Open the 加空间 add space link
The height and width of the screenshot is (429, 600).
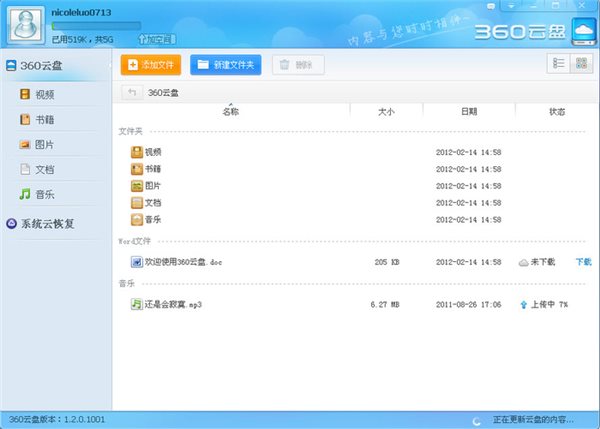point(157,39)
